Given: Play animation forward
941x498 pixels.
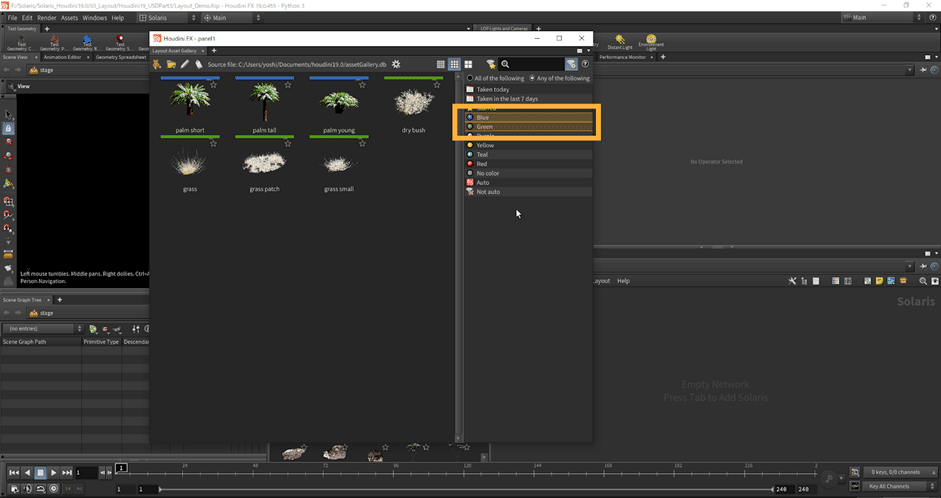Looking at the screenshot, I should click(x=53, y=473).
